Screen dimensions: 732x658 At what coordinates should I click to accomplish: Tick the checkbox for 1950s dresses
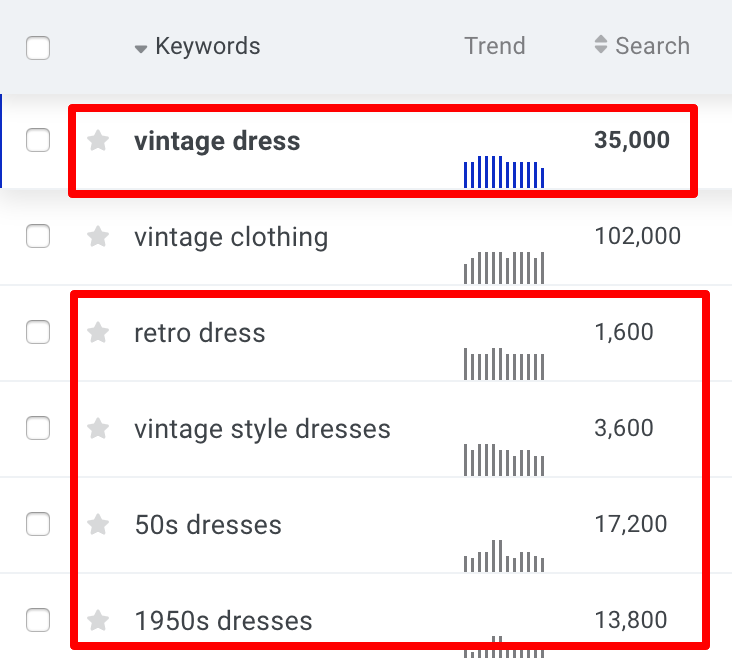tap(38, 620)
